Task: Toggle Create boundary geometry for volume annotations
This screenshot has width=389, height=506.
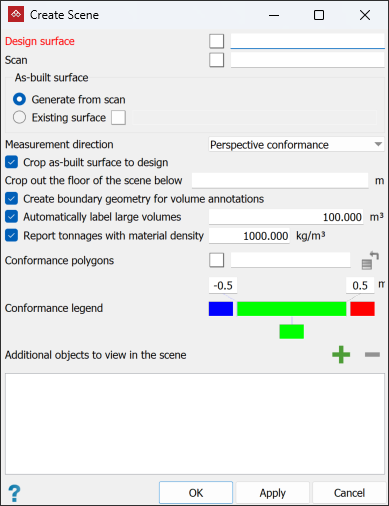Action: click(12, 199)
